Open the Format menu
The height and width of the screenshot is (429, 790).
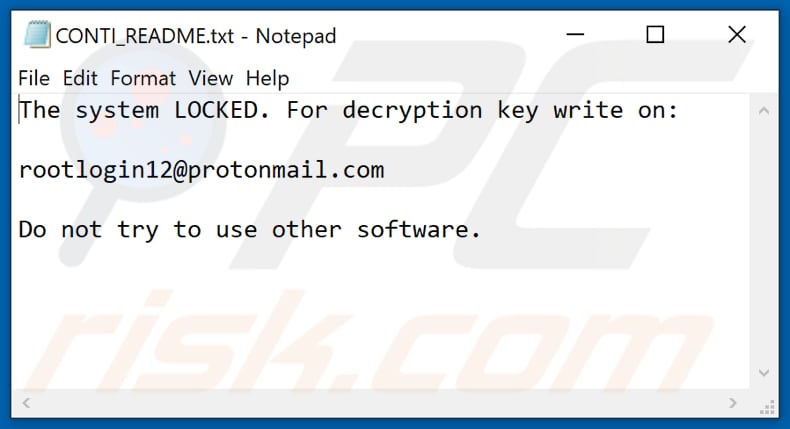[143, 78]
